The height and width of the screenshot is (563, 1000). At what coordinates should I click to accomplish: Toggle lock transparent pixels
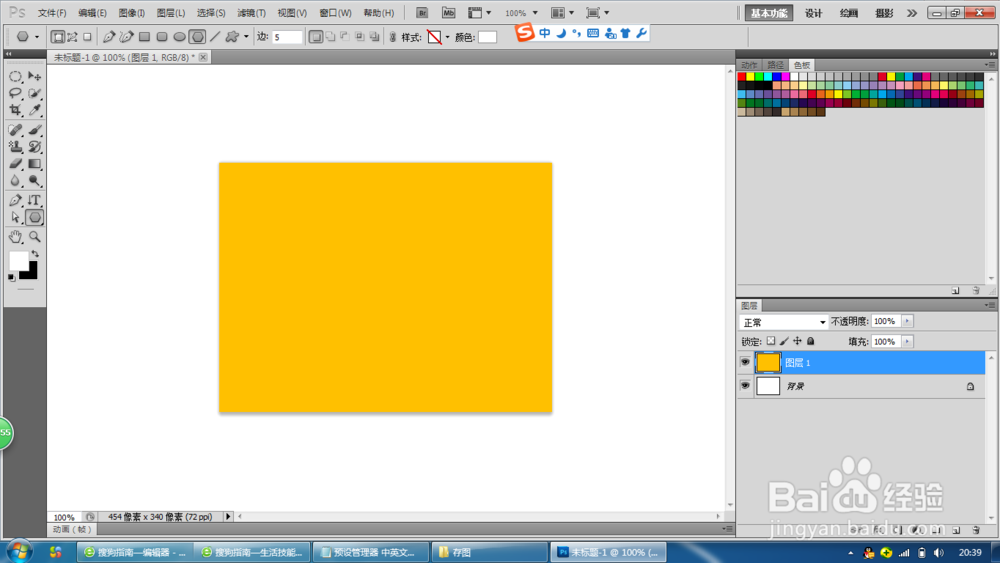(x=771, y=341)
